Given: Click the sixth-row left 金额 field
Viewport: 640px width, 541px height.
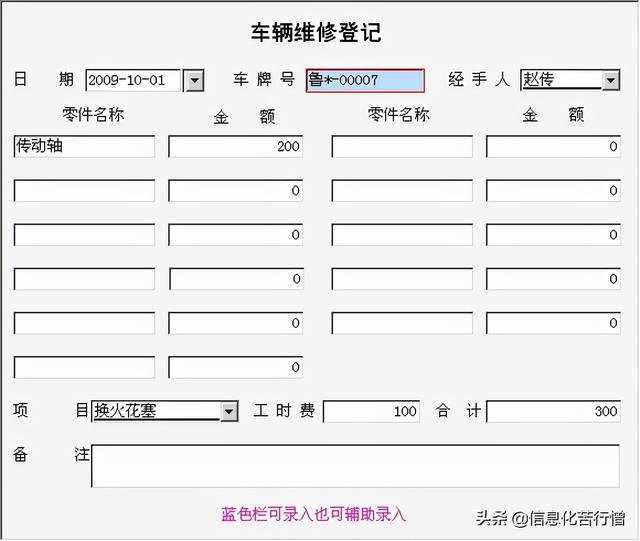Looking at the screenshot, I should pyautogui.click(x=236, y=367).
